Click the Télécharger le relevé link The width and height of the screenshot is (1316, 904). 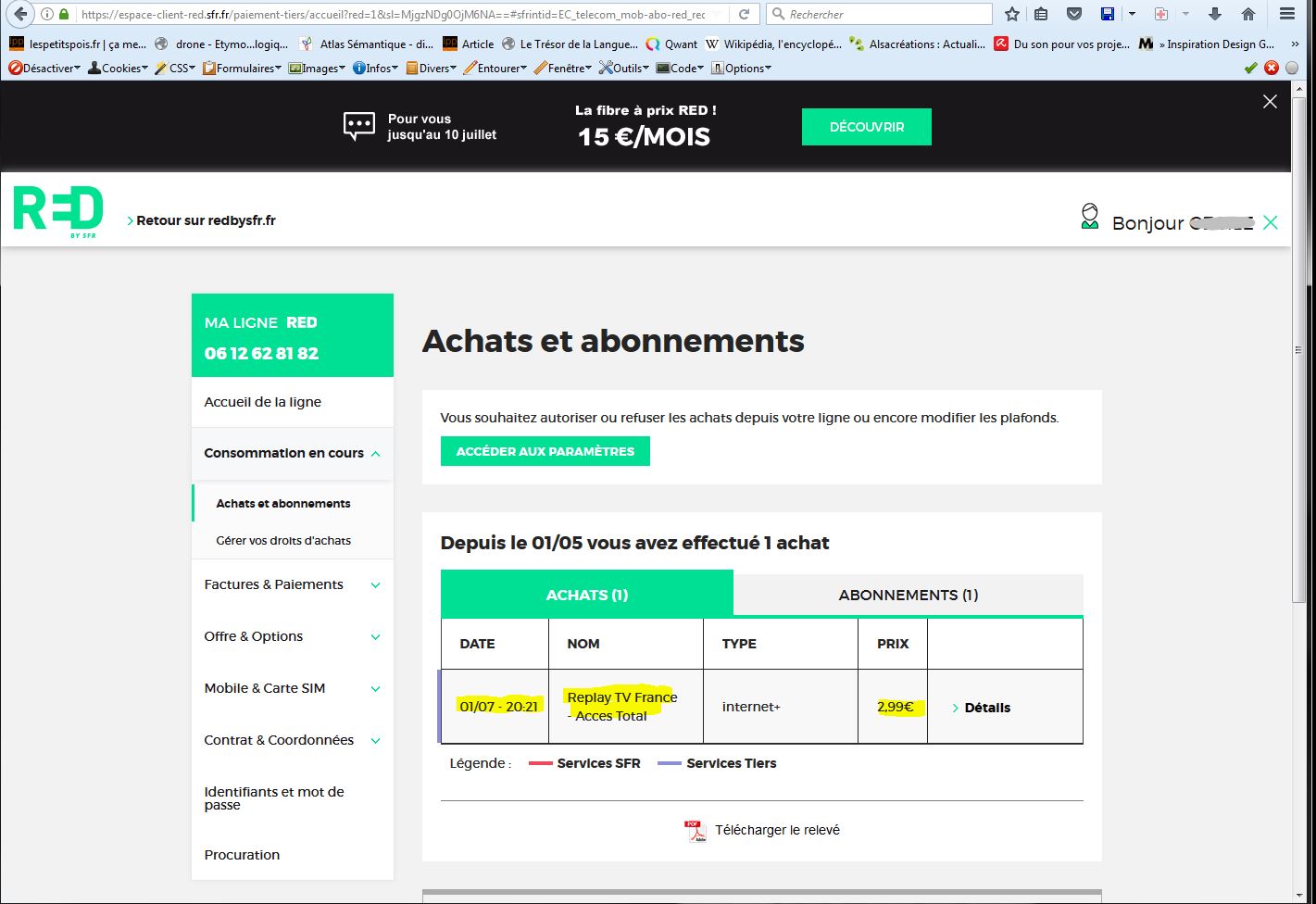pyautogui.click(x=777, y=830)
